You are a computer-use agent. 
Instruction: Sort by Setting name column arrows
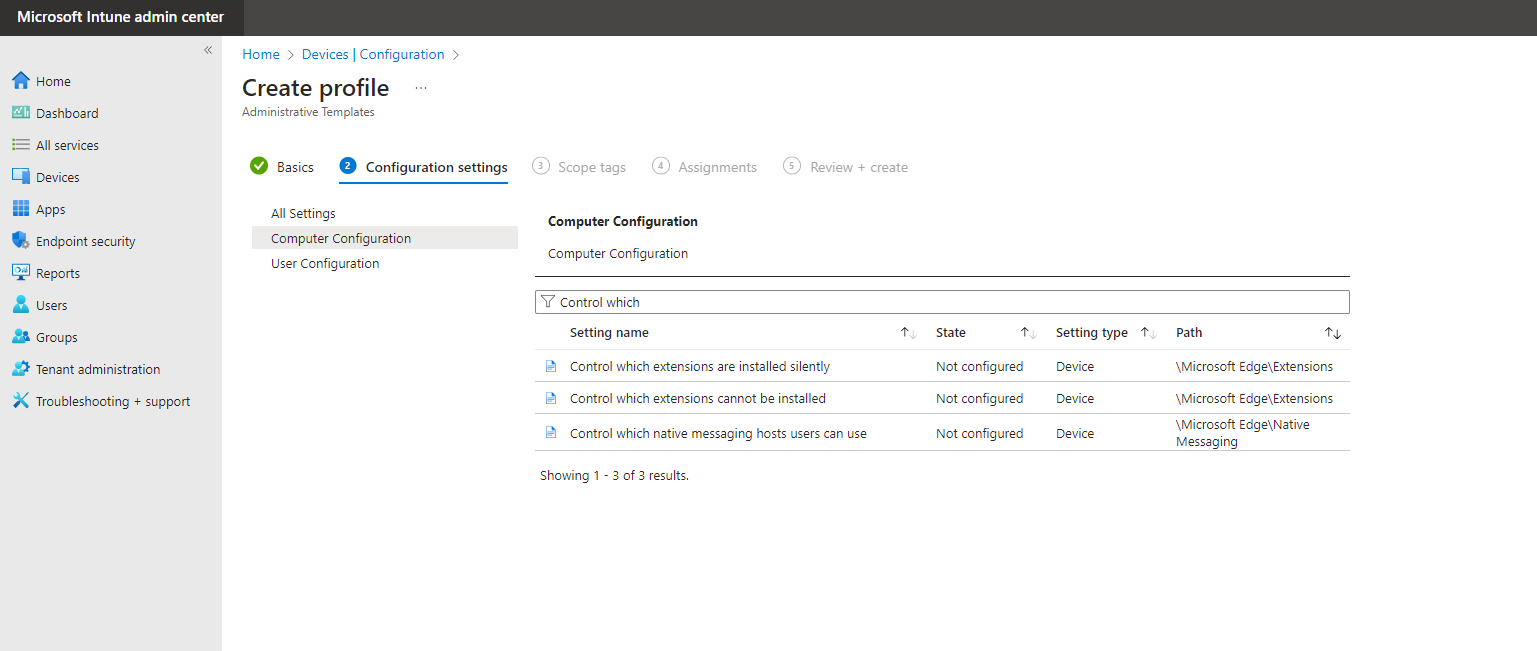click(x=908, y=333)
